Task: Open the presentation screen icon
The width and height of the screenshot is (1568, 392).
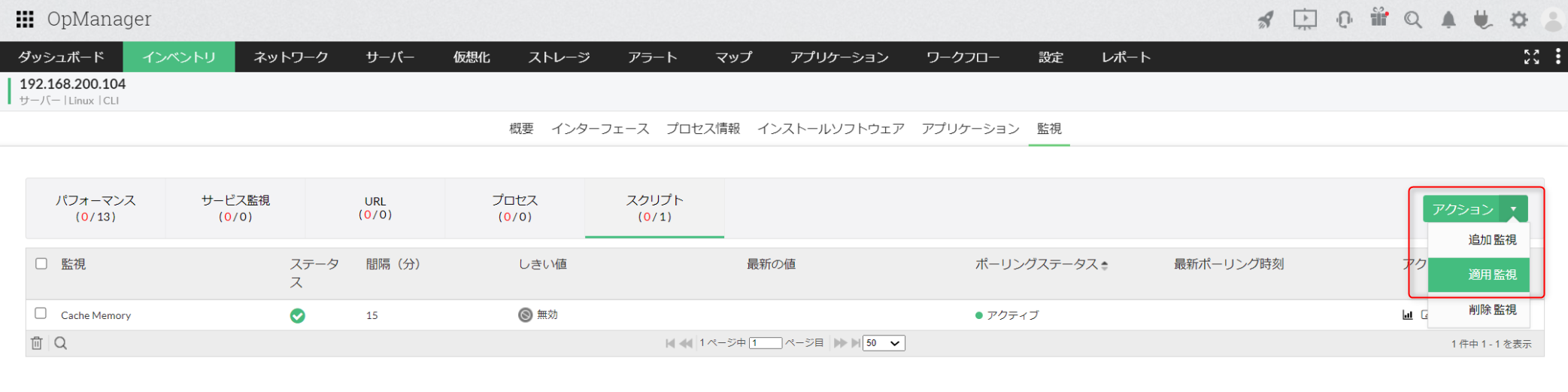Action: pyautogui.click(x=1305, y=20)
